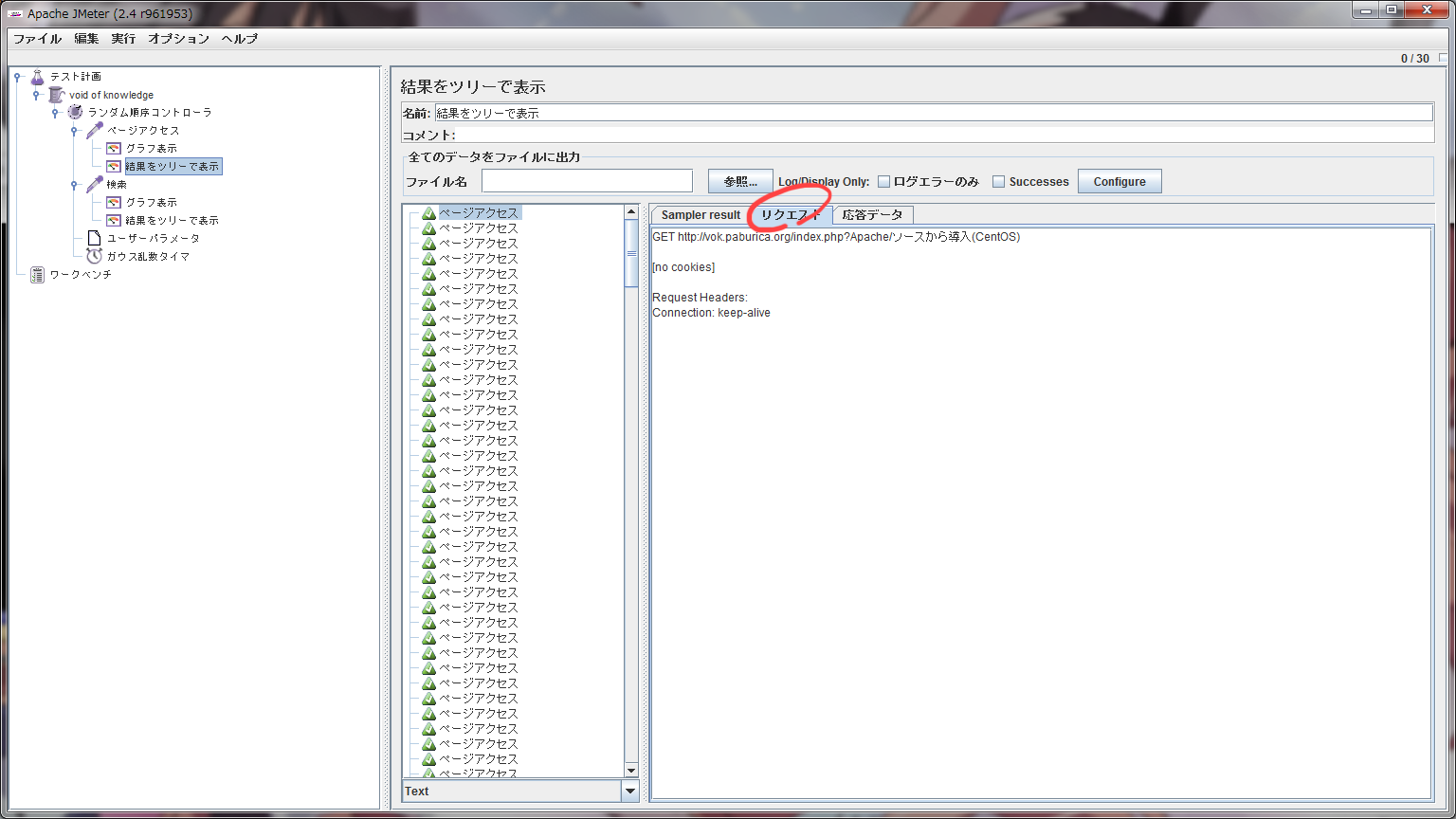The height and width of the screenshot is (819, 1456).
Task: Collapse the テスト計画 root node handle
Action: (x=17, y=77)
